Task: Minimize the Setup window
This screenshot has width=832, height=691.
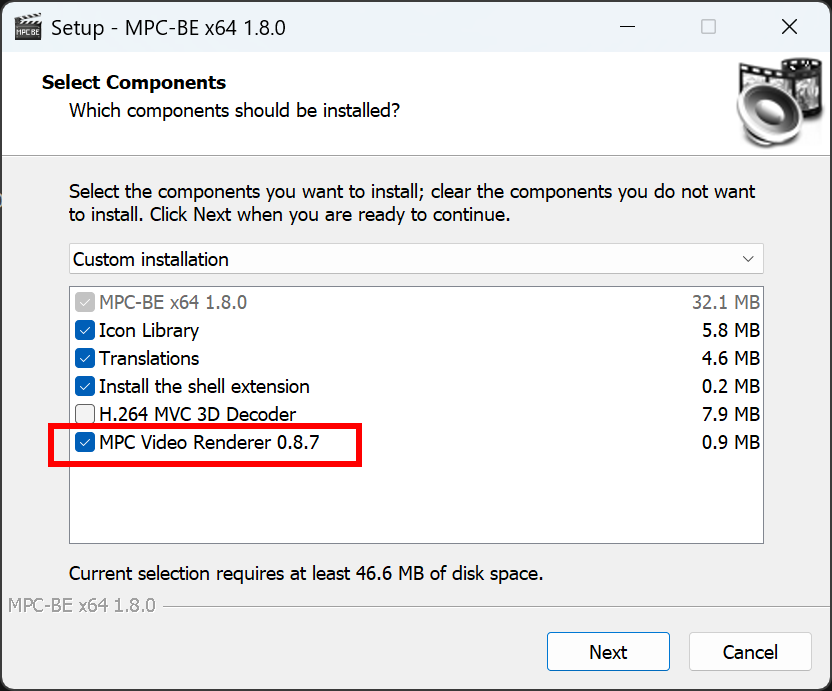Action: tap(628, 27)
